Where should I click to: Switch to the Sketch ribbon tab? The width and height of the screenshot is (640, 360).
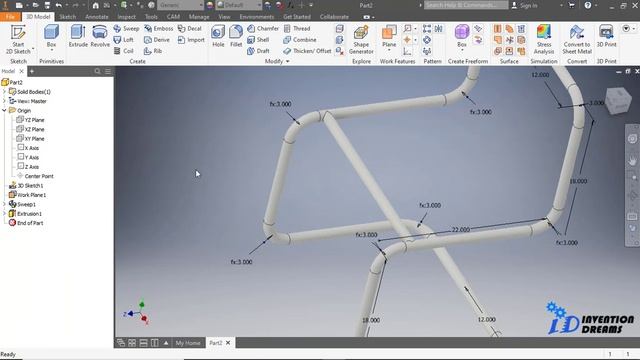pos(67,17)
